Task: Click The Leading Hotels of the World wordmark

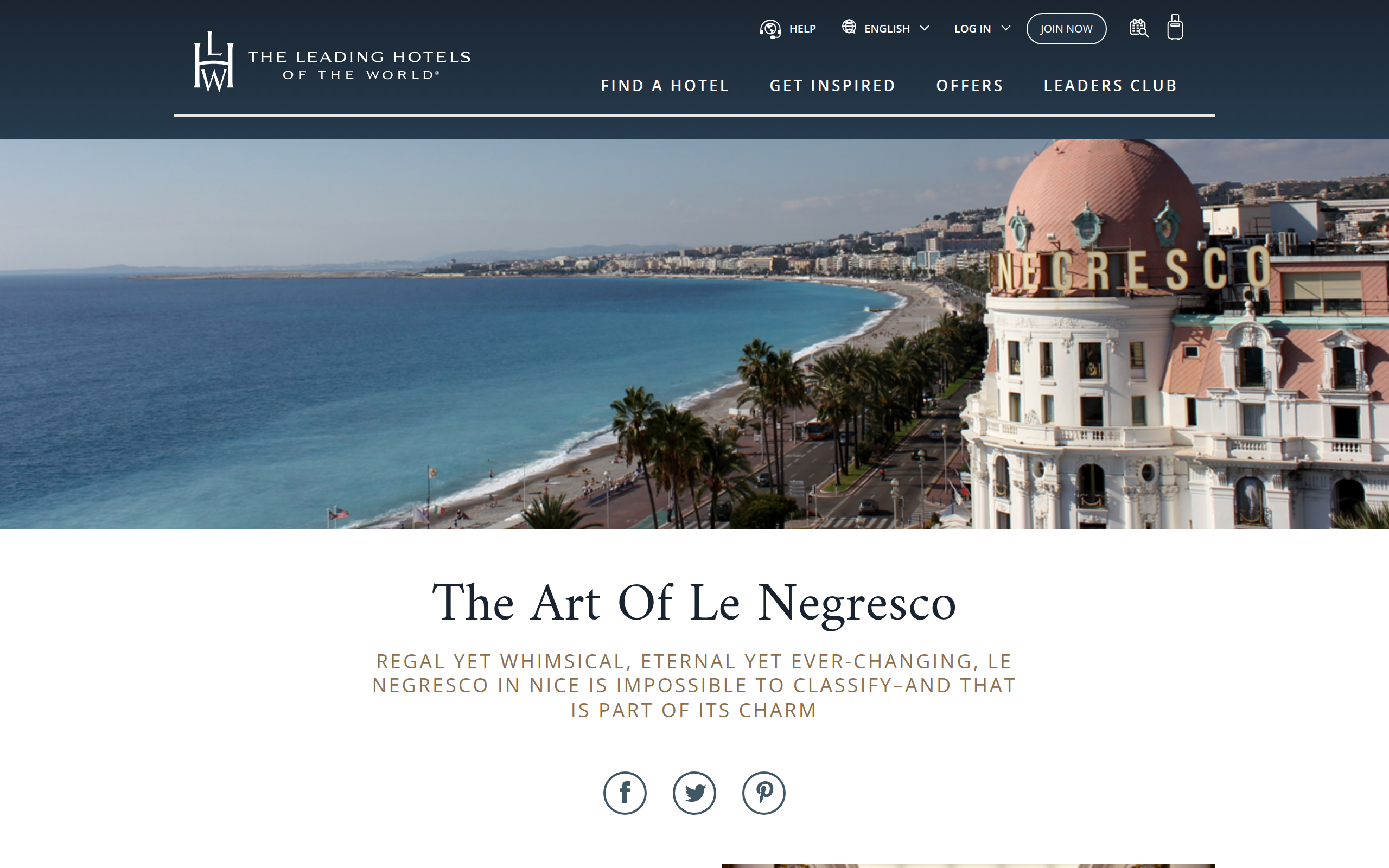Action: coord(359,65)
